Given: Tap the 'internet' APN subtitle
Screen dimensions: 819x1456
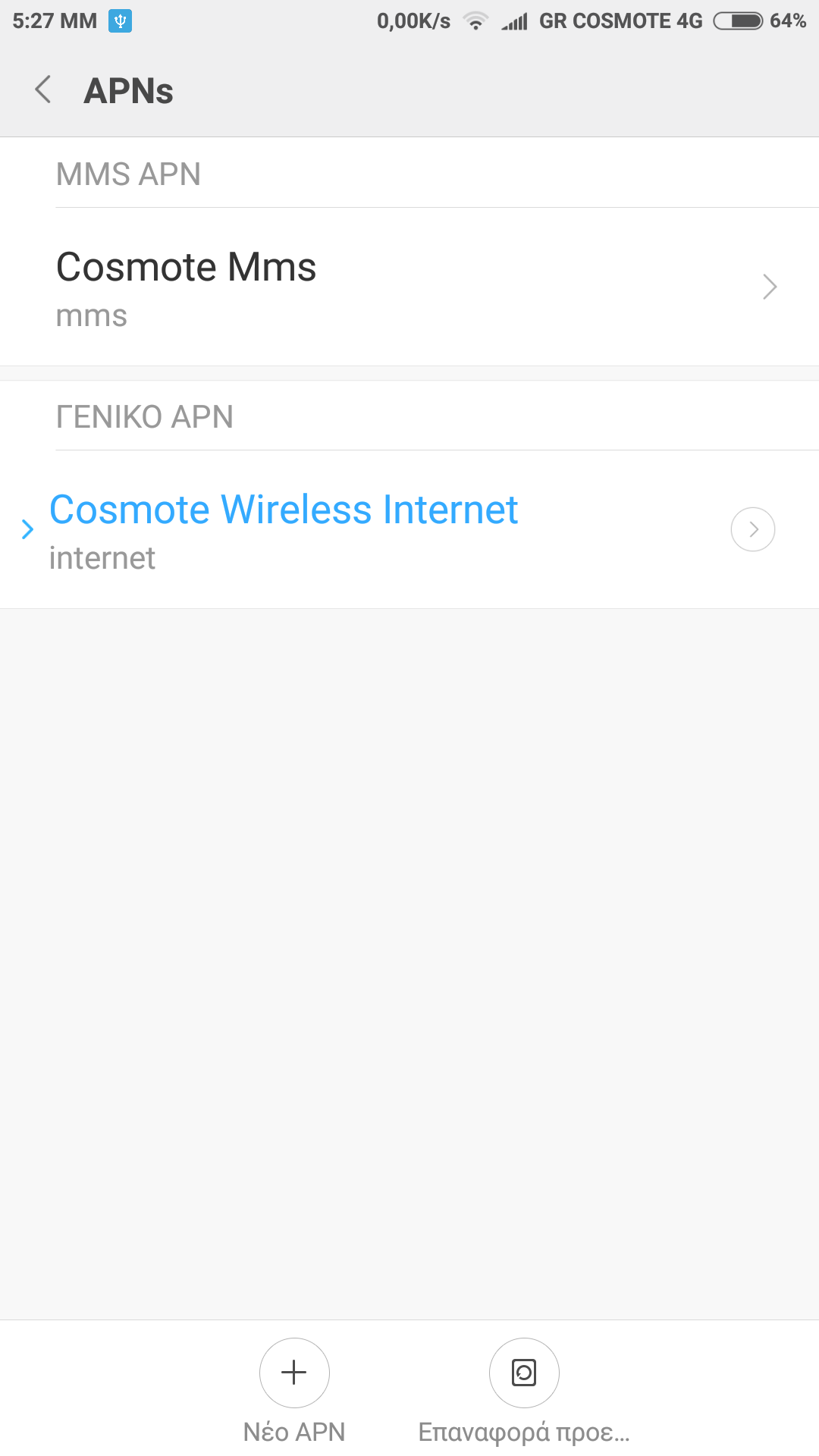Looking at the screenshot, I should (102, 559).
